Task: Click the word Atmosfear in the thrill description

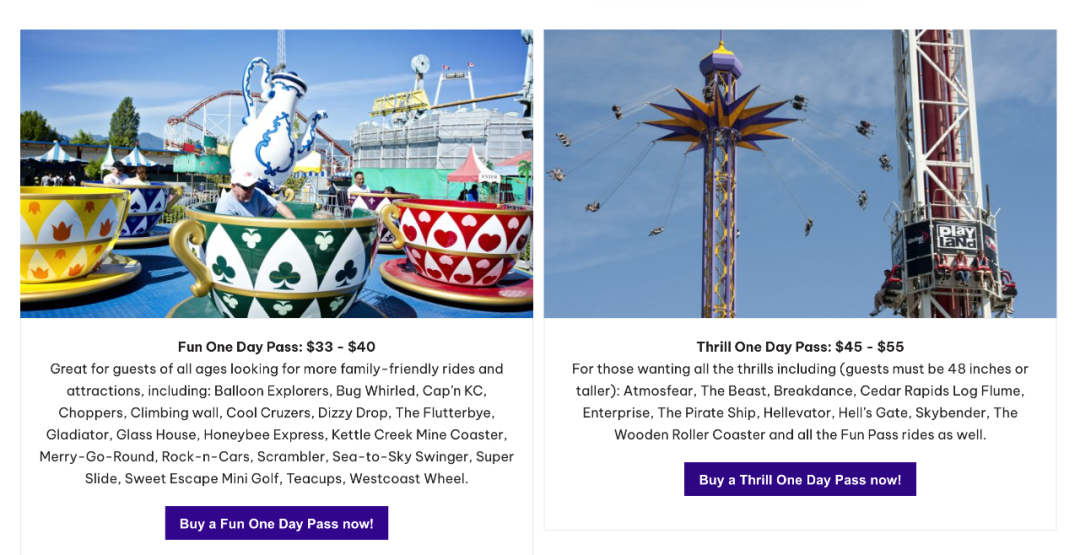Action: point(658,390)
